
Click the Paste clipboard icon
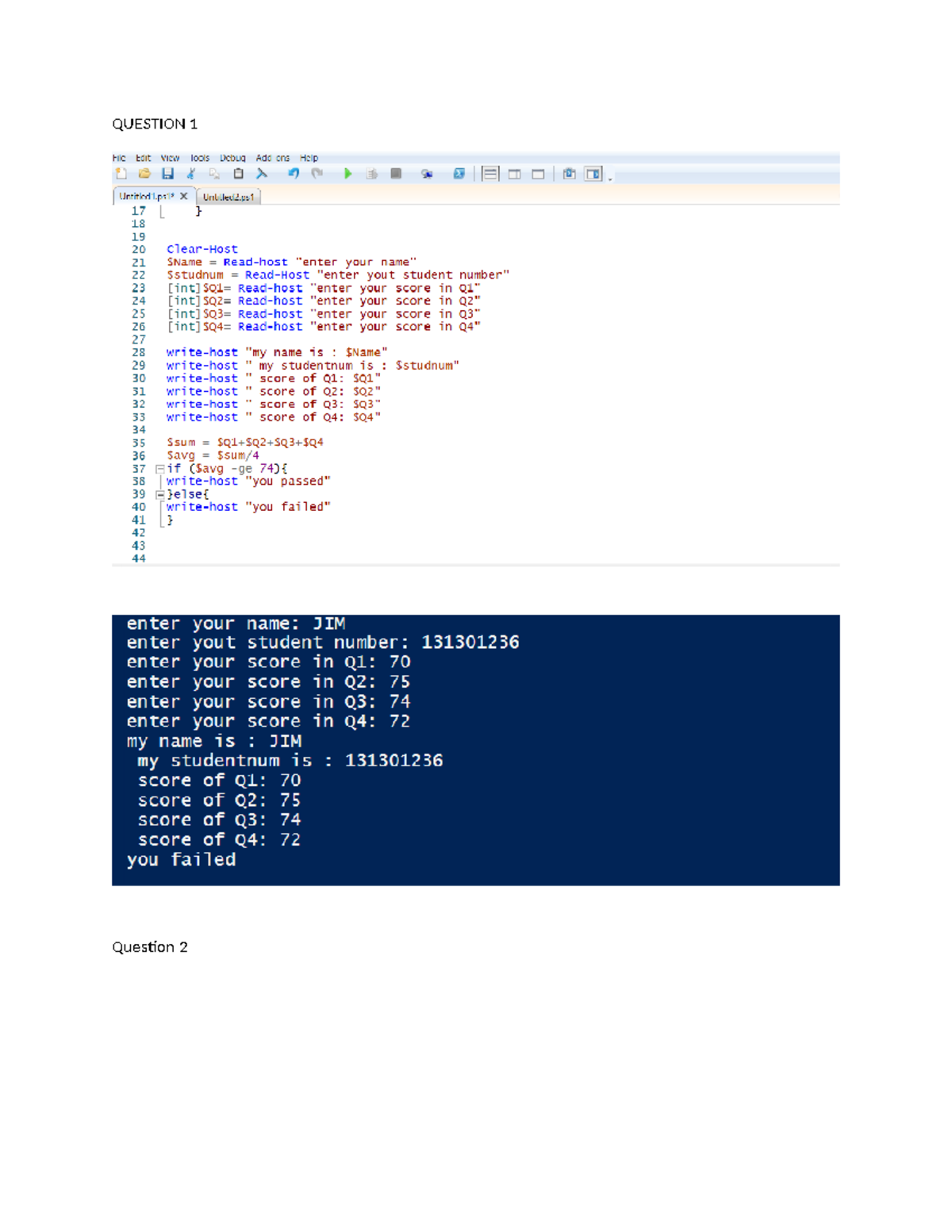pos(238,174)
